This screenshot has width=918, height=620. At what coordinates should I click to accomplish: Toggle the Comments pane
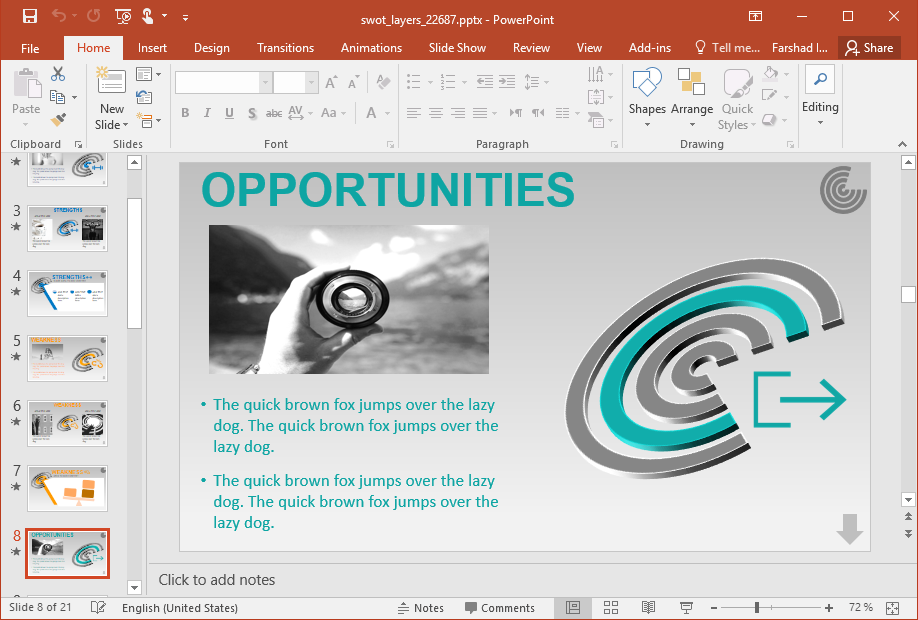click(499, 608)
